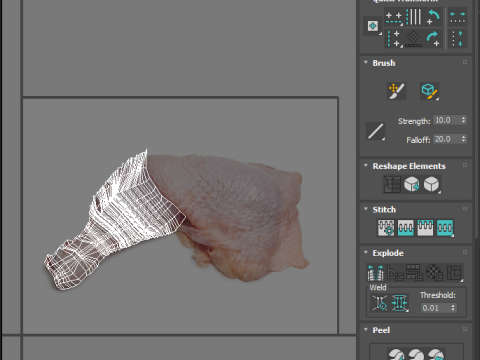The height and width of the screenshot is (360, 480).
Task: Click Stitch to Average icon
Action: (405, 228)
